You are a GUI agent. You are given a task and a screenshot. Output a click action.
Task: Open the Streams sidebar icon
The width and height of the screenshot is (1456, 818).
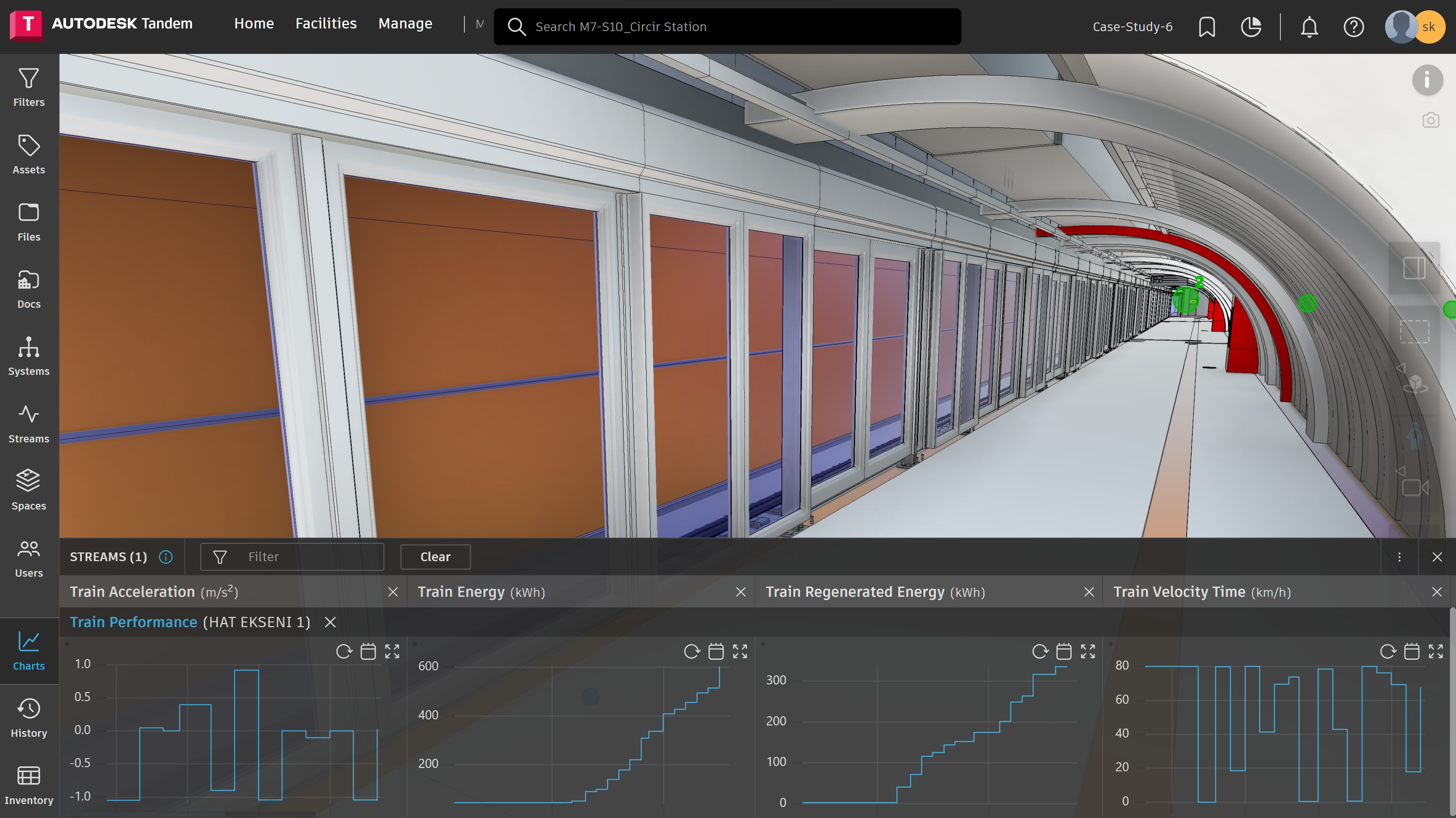coord(29,423)
